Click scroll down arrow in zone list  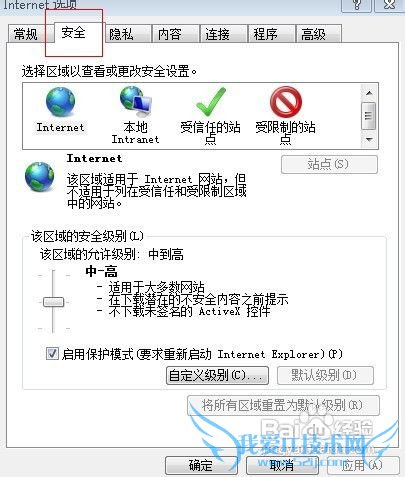pos(369,139)
